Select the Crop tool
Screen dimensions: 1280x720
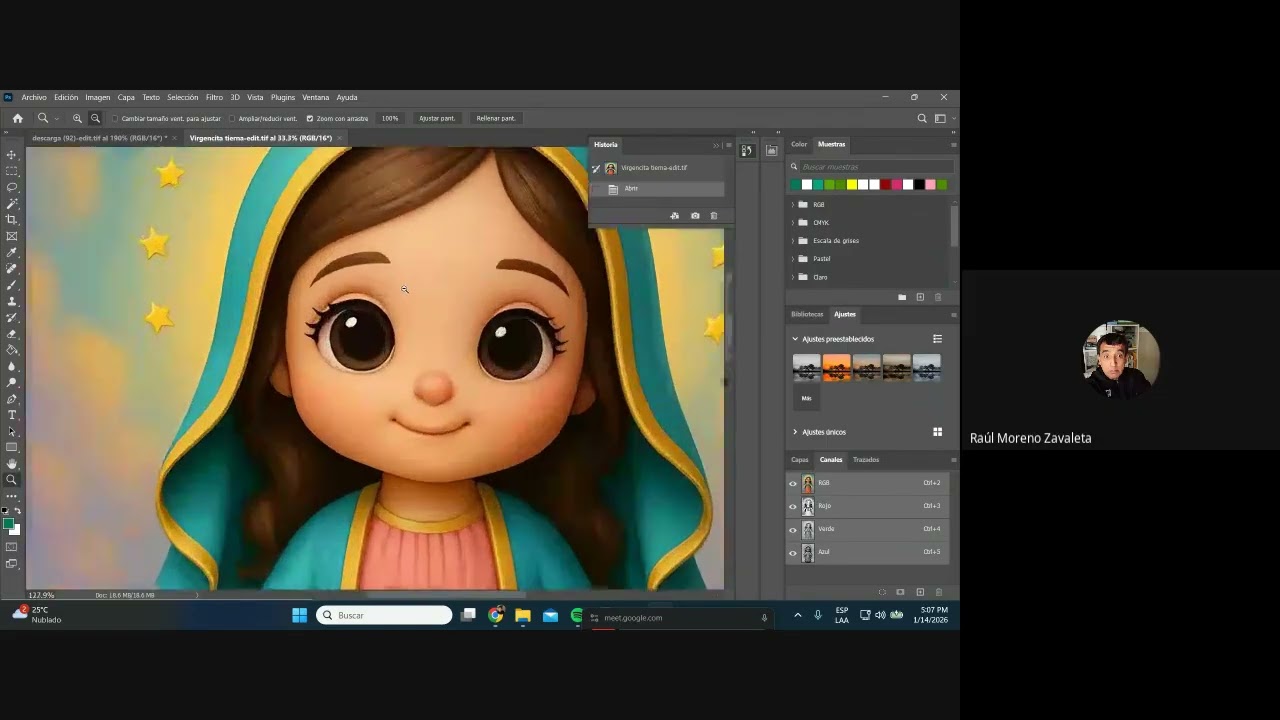coord(12,219)
